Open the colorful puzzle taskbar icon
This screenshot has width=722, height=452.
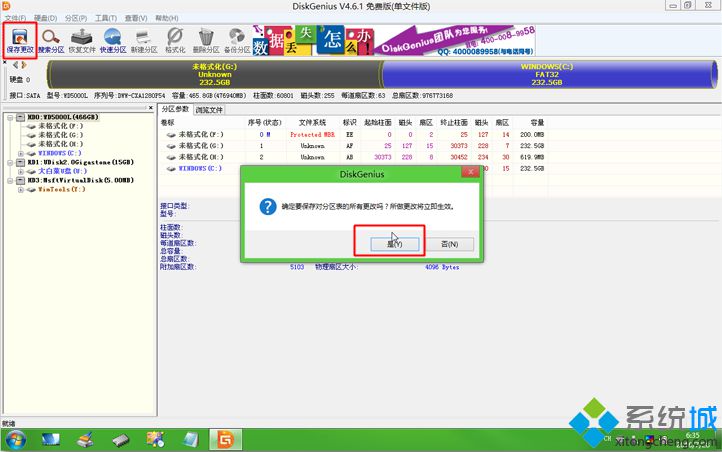[x=156, y=440]
